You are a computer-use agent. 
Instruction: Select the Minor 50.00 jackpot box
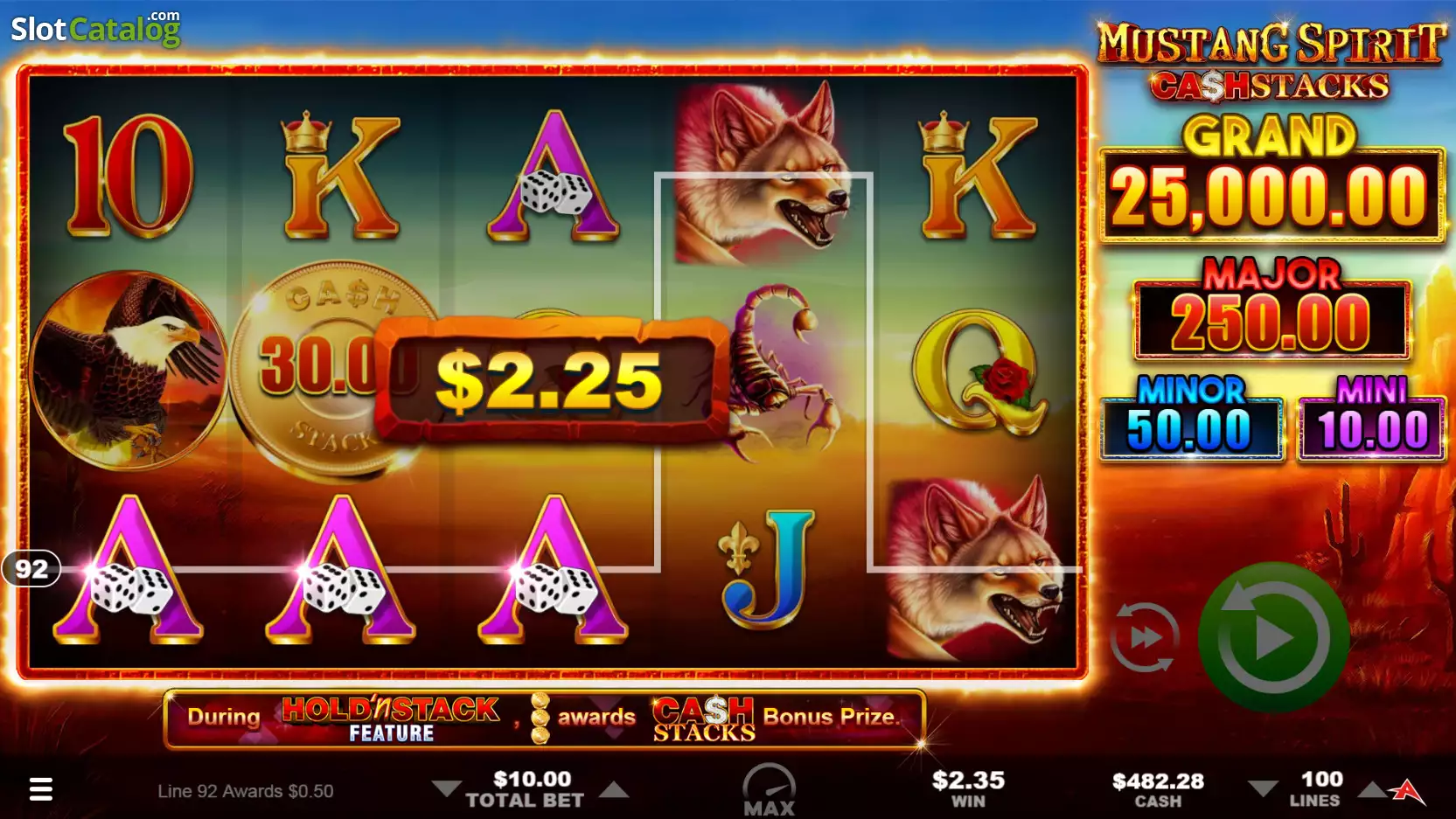click(x=1191, y=419)
